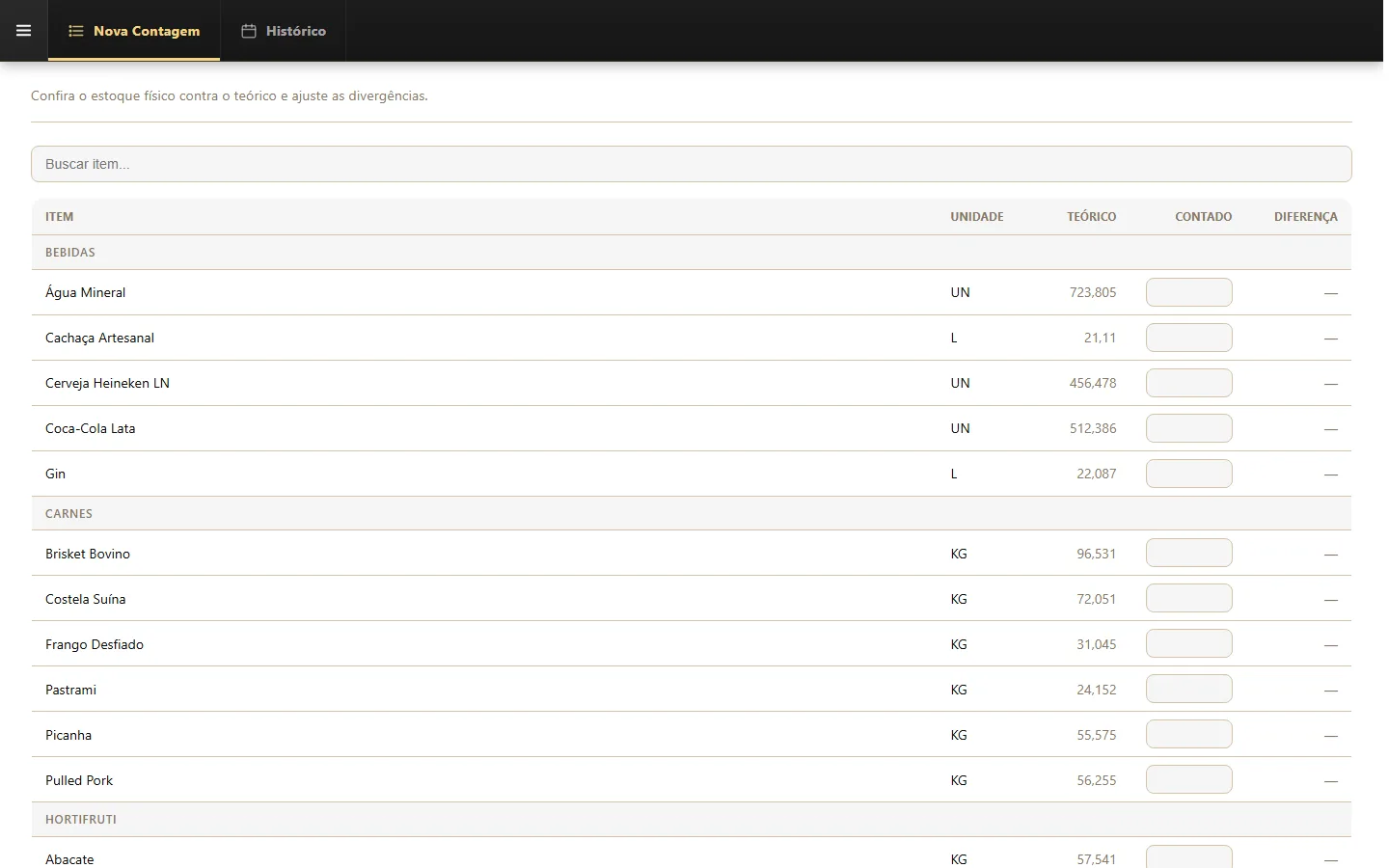The width and height of the screenshot is (1389, 868).
Task: Click the counted field for Brisket Bovino
Action: (x=1188, y=553)
